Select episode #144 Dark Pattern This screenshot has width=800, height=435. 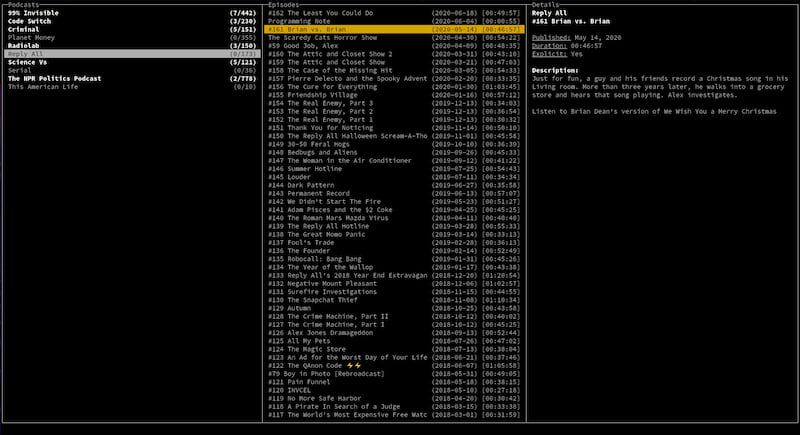point(394,185)
